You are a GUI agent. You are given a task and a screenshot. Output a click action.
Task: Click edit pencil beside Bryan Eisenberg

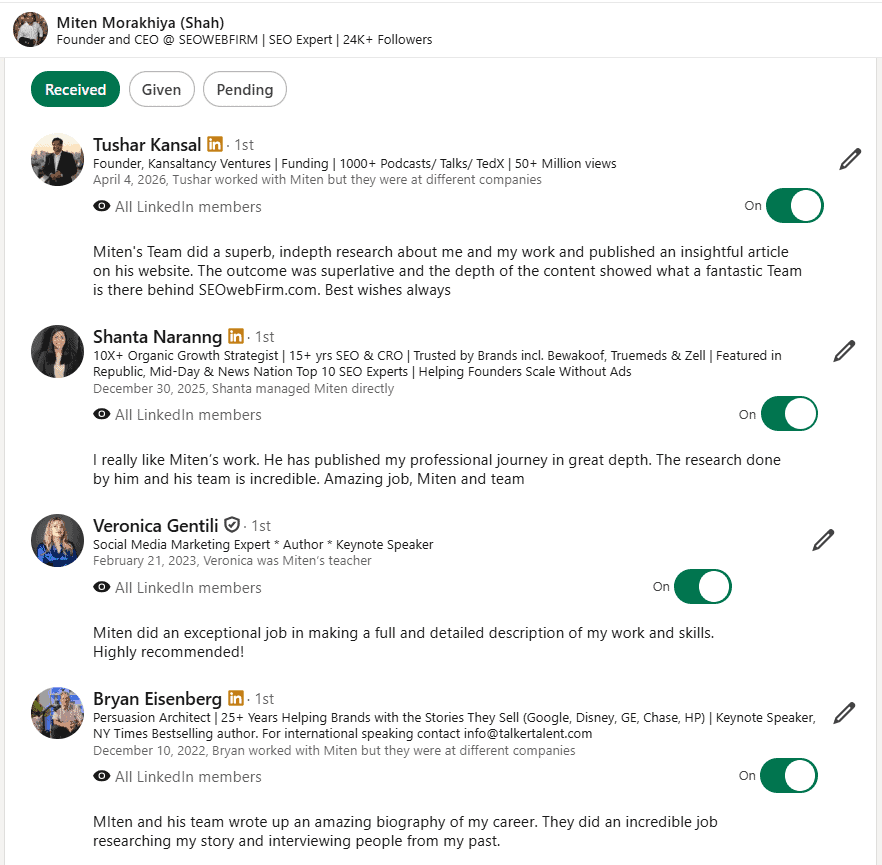845,713
